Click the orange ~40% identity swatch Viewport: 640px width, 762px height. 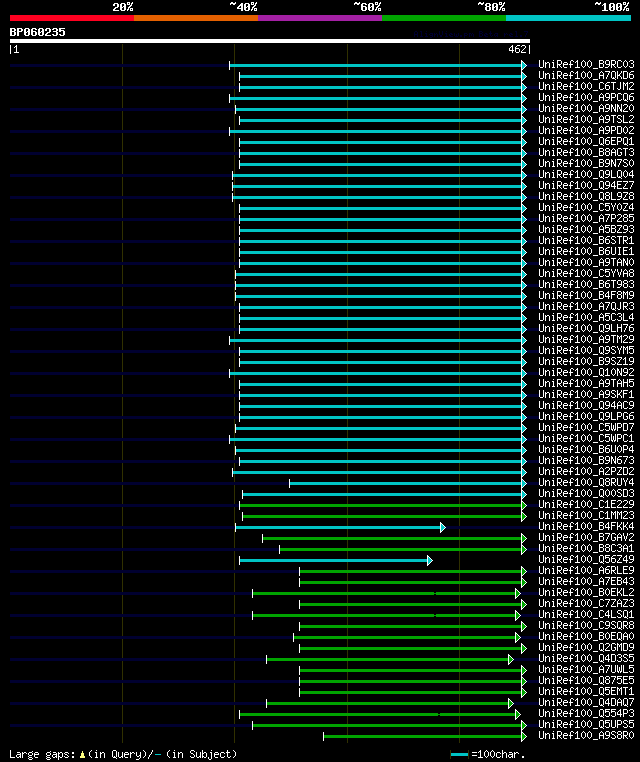point(196,18)
